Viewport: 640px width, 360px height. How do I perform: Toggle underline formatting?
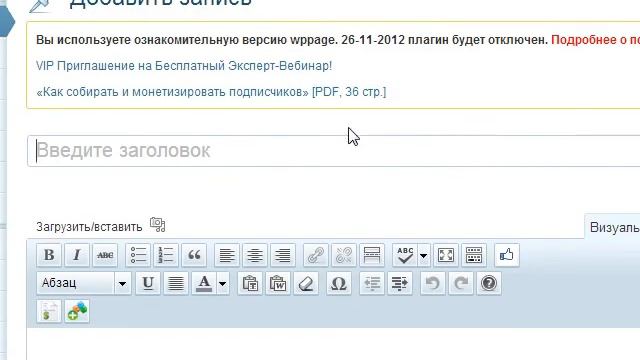(x=148, y=283)
